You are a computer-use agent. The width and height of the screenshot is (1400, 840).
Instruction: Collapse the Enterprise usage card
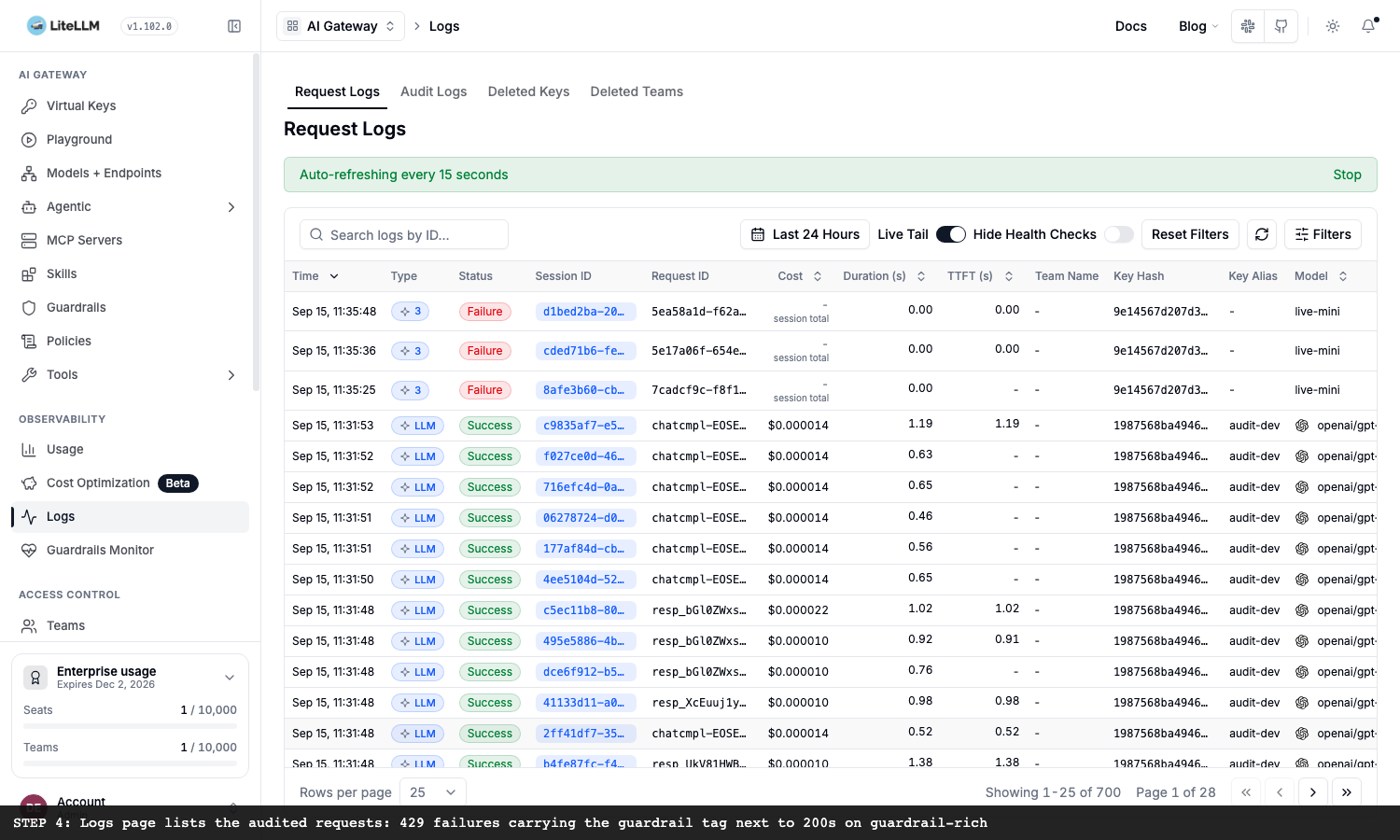click(x=230, y=678)
